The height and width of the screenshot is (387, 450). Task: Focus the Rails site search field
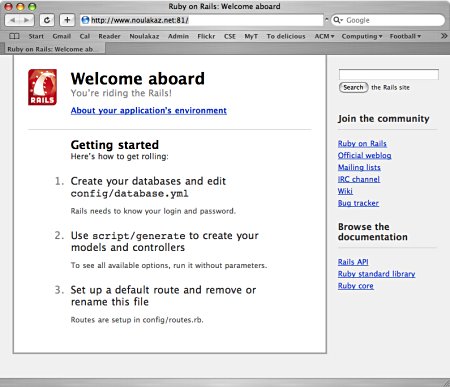[x=389, y=74]
